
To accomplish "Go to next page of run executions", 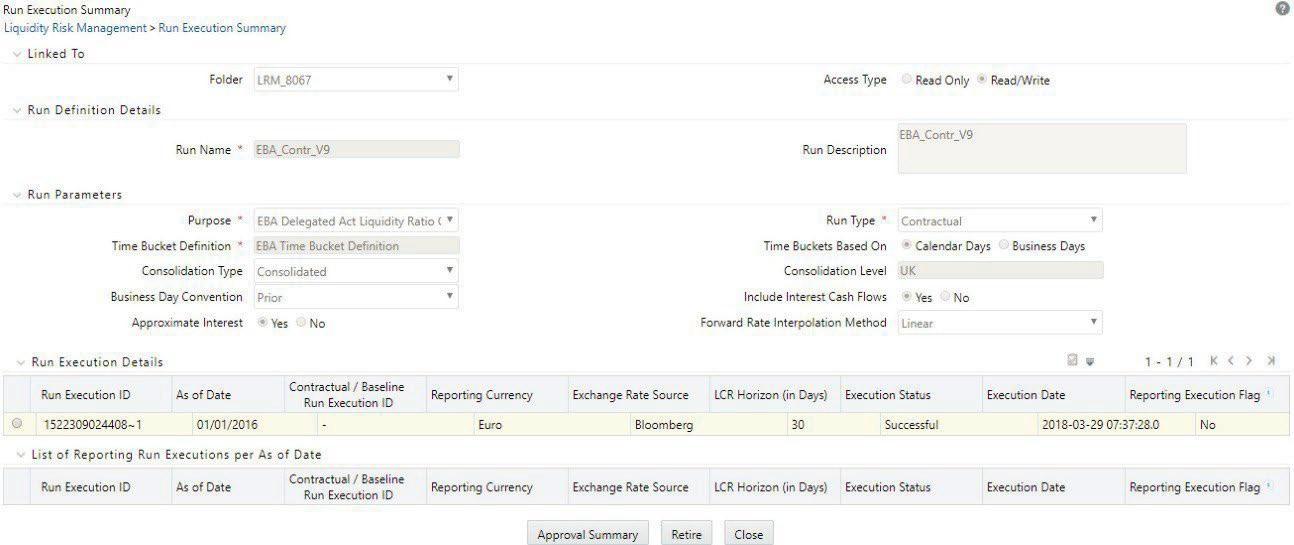I will pyautogui.click(x=1249, y=361).
